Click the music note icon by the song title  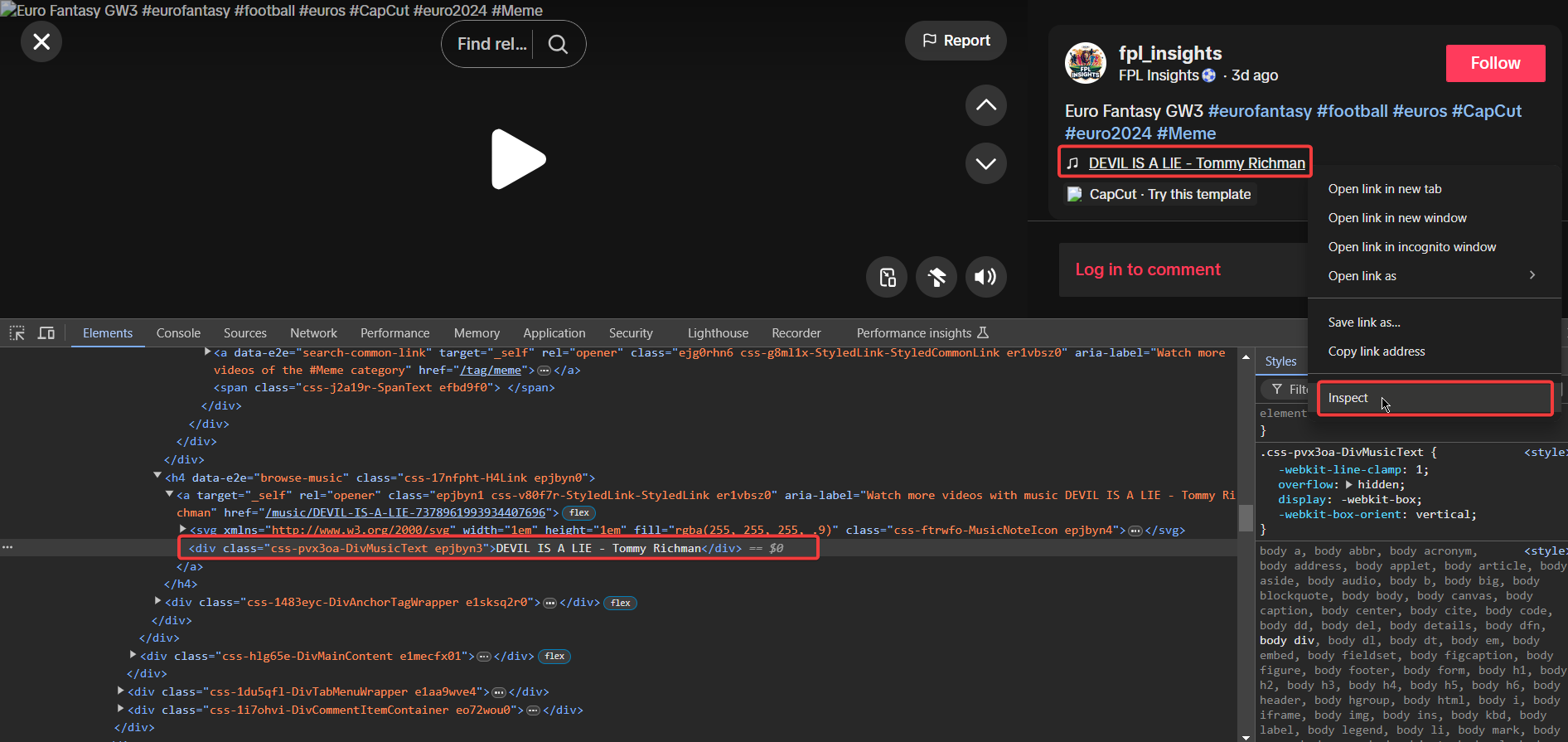(x=1072, y=163)
